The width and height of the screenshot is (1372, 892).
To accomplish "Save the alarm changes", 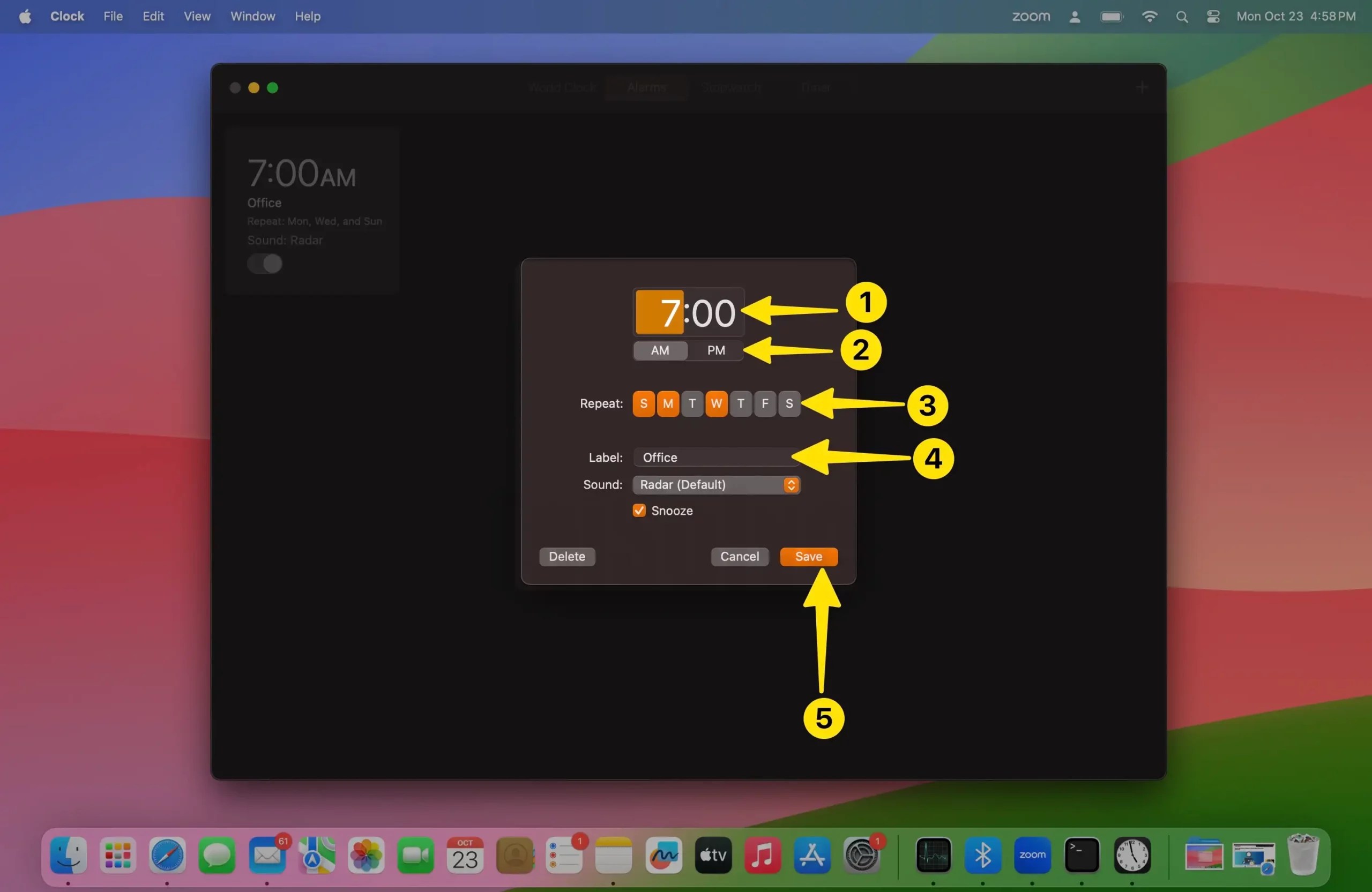I will (808, 556).
